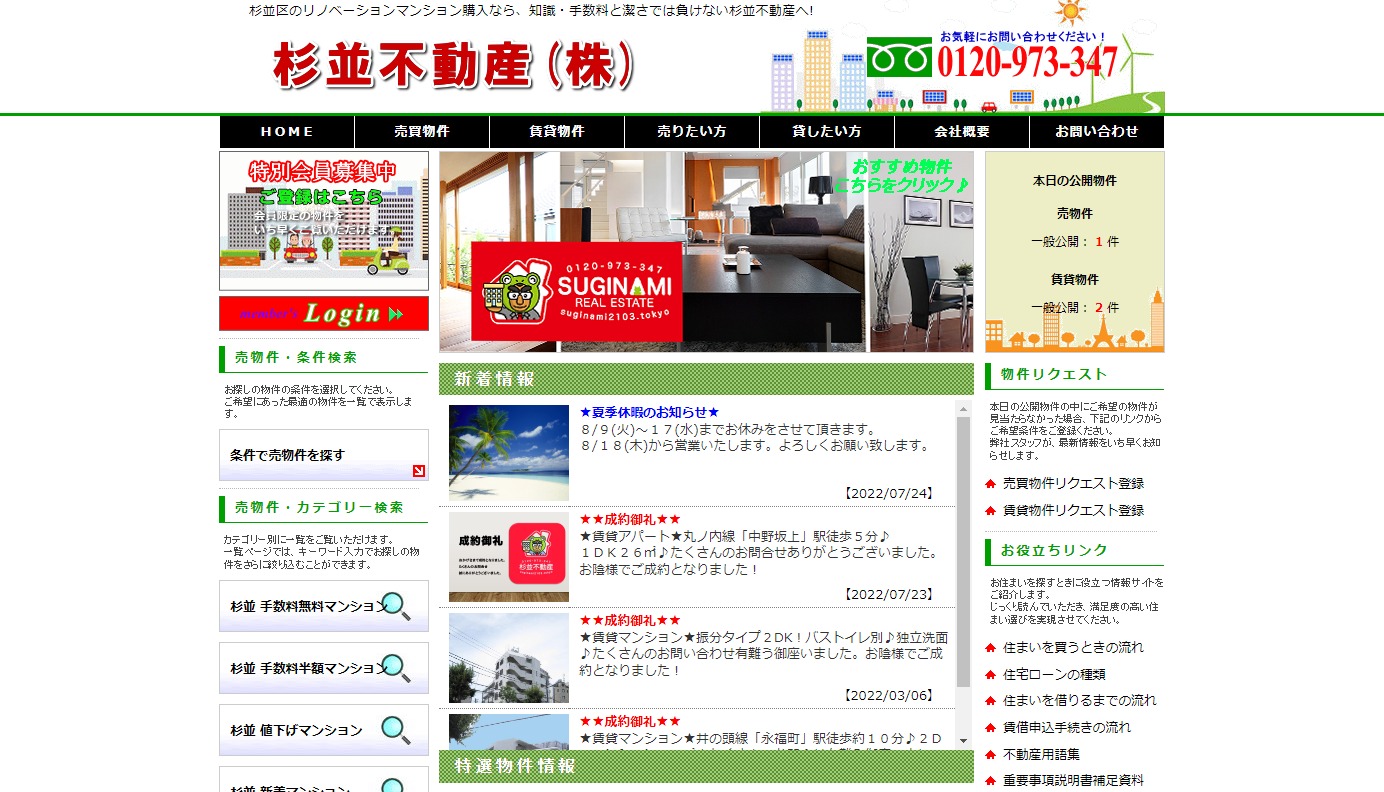Image resolution: width=1384 pixels, height=792 pixels.
Task: Click the news list scroll-up arrow
Action: [x=964, y=409]
